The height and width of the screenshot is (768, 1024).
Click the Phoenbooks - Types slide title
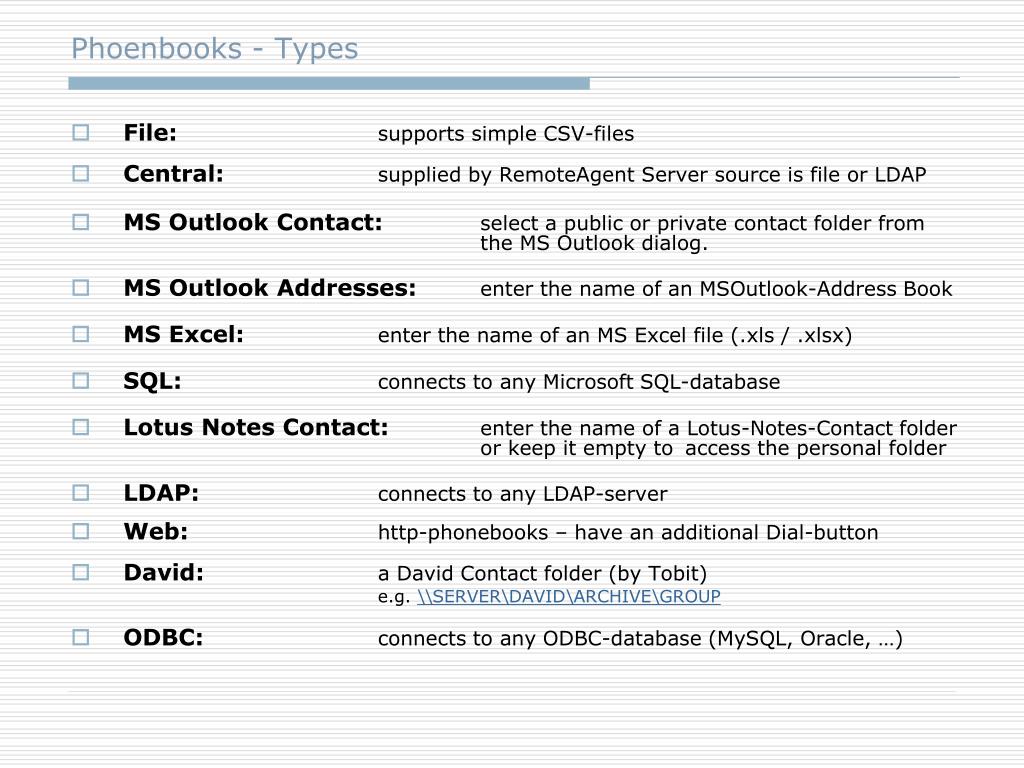[x=214, y=49]
